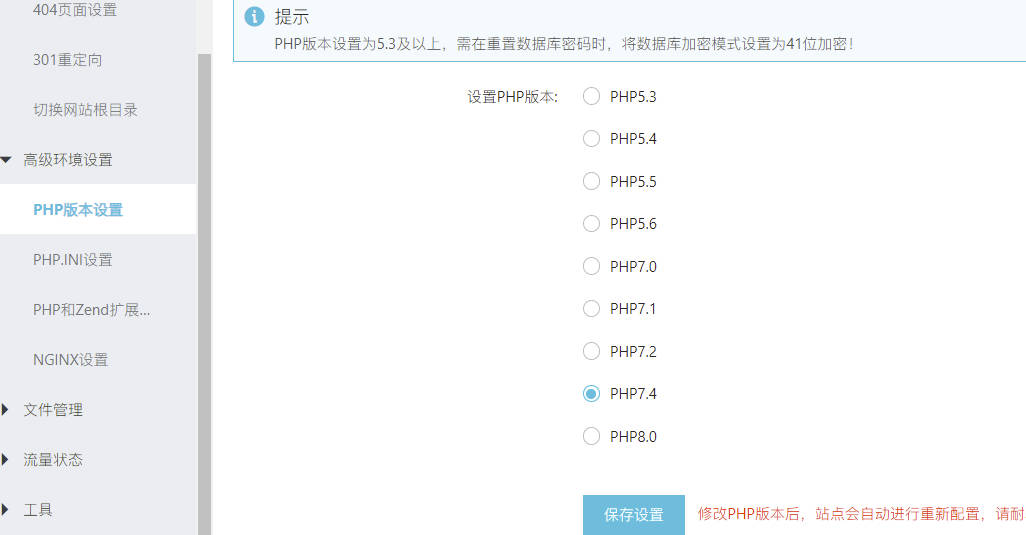Select the PHP5.6 radio button

(591, 224)
